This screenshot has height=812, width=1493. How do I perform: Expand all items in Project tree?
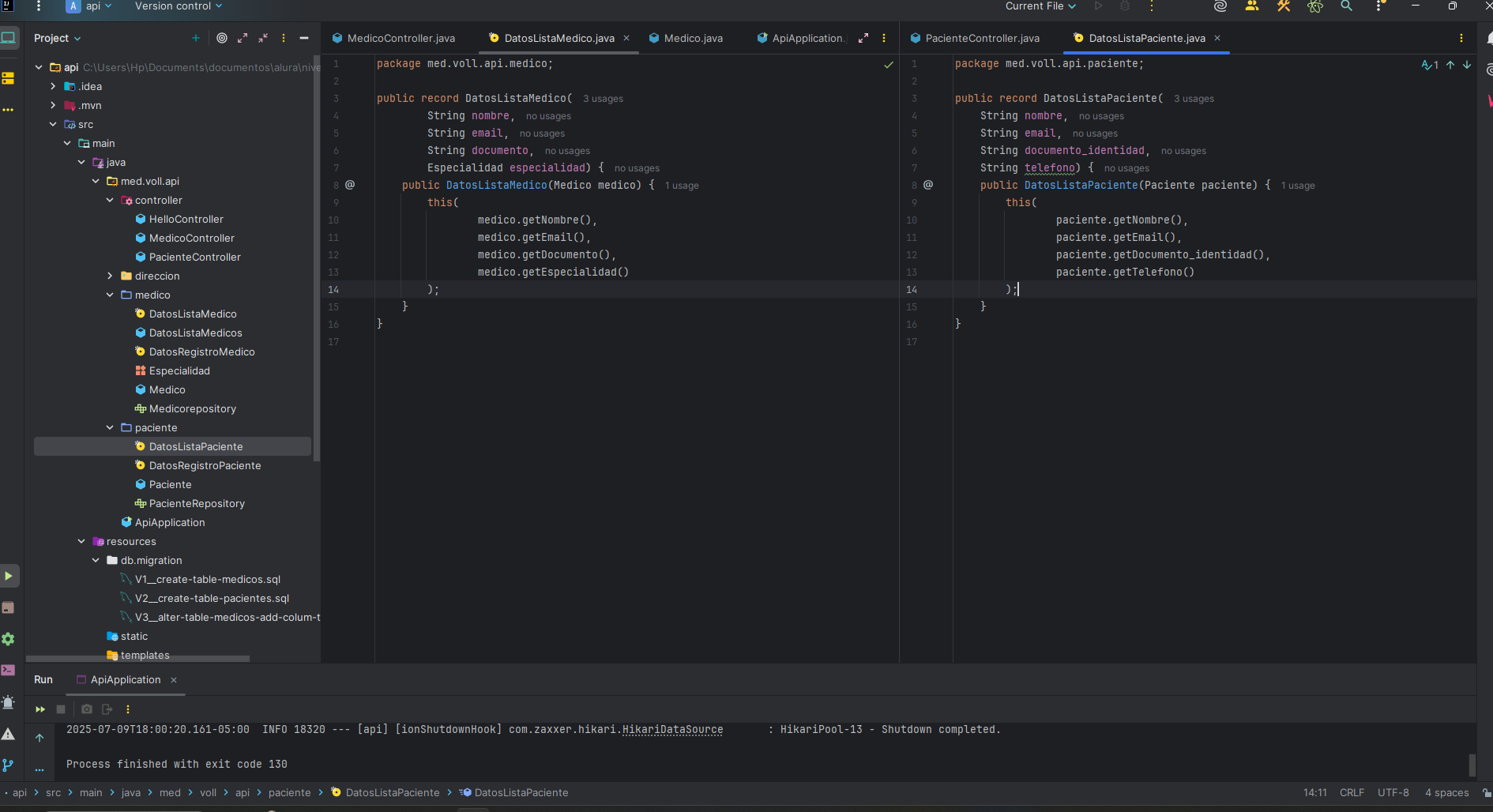point(243,38)
